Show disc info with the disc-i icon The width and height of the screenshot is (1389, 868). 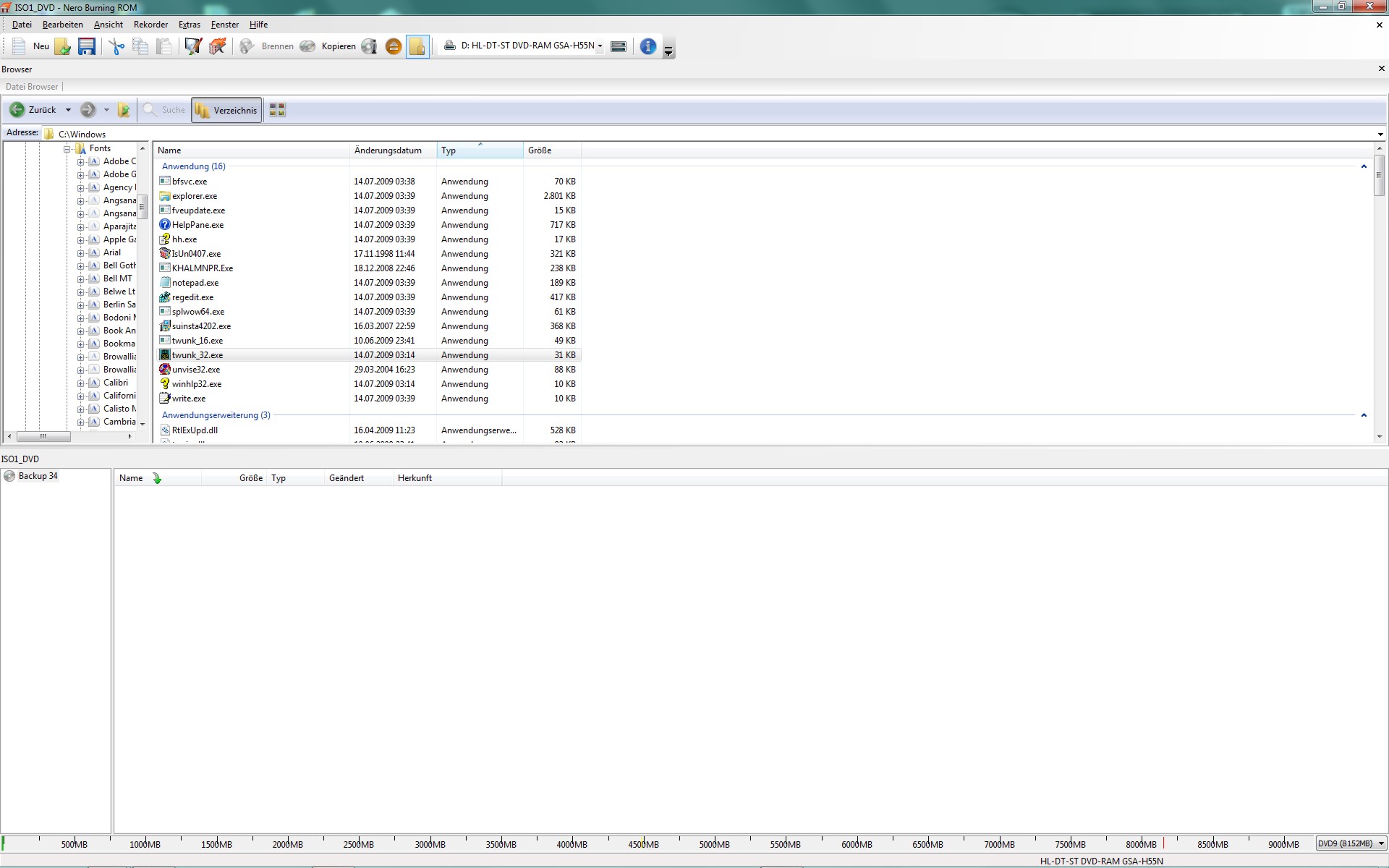369,46
